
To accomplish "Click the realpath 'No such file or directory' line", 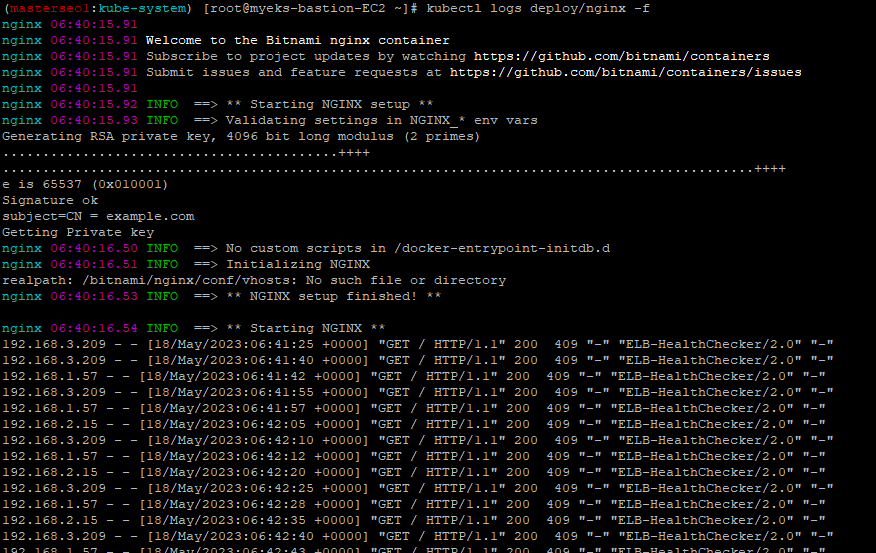I will click(x=254, y=280).
